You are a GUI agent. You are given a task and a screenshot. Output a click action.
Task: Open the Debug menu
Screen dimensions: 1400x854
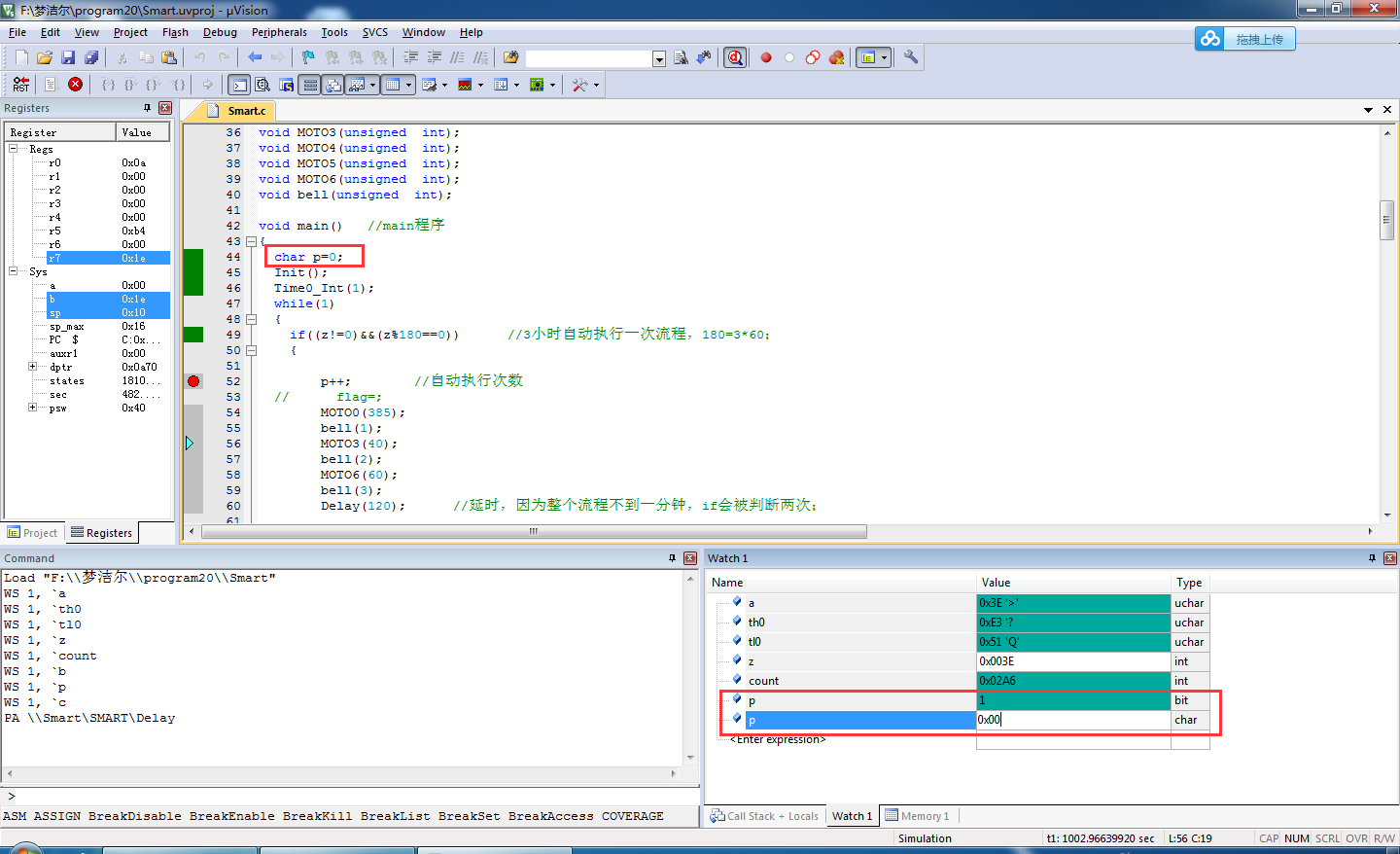pyautogui.click(x=220, y=32)
